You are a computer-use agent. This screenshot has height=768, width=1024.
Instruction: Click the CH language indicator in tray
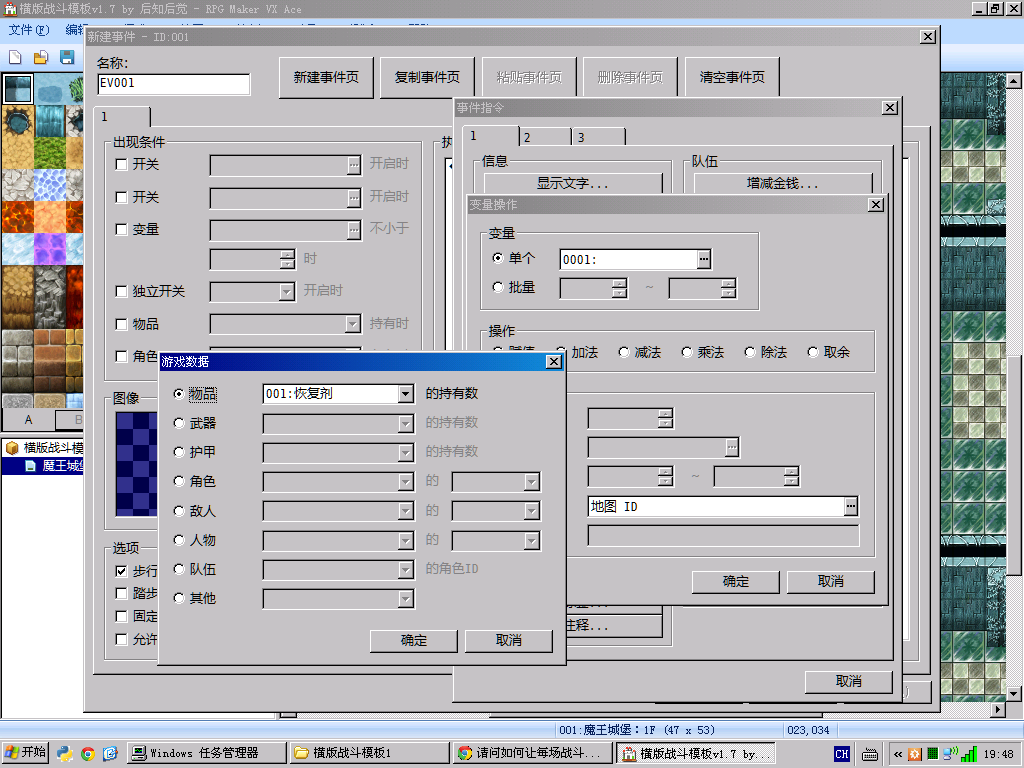tap(842, 754)
